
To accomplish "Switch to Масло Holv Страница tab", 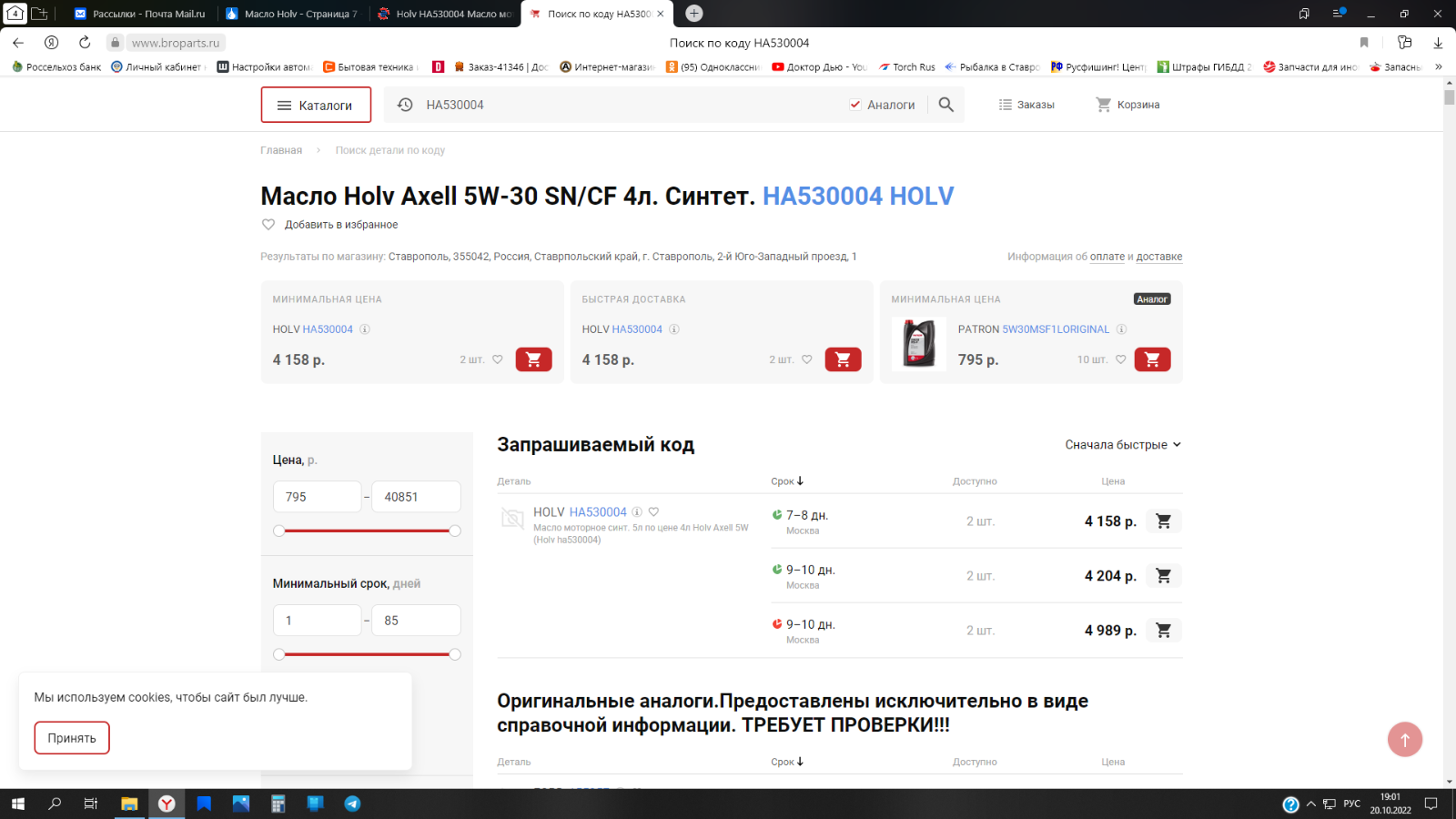I will tap(293, 14).
